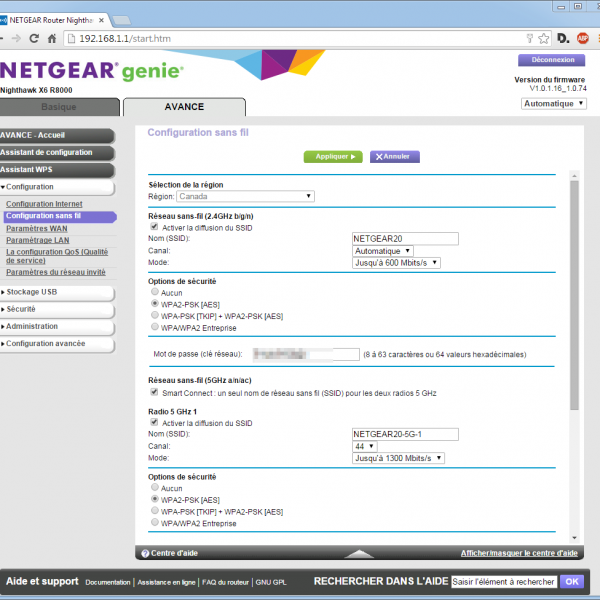This screenshot has width=600, height=600.
Task: Open the firmware language dropdown Automatique
Action: [x=553, y=103]
